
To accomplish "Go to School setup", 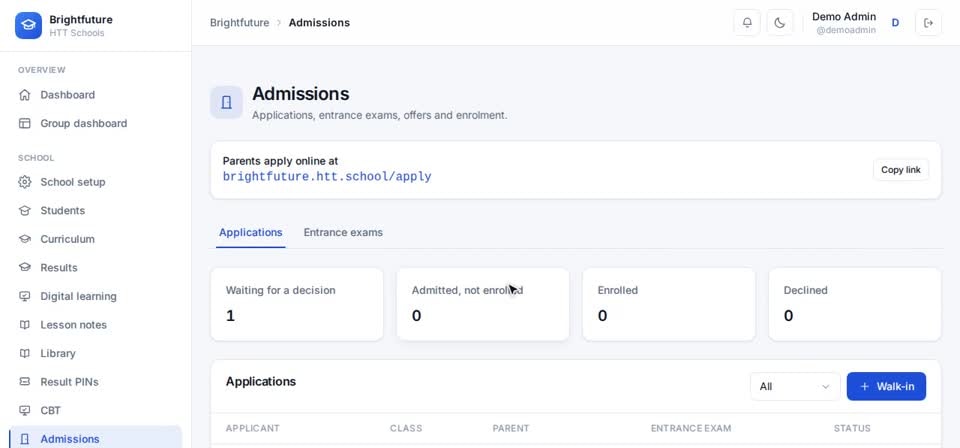I will (96, 182).
